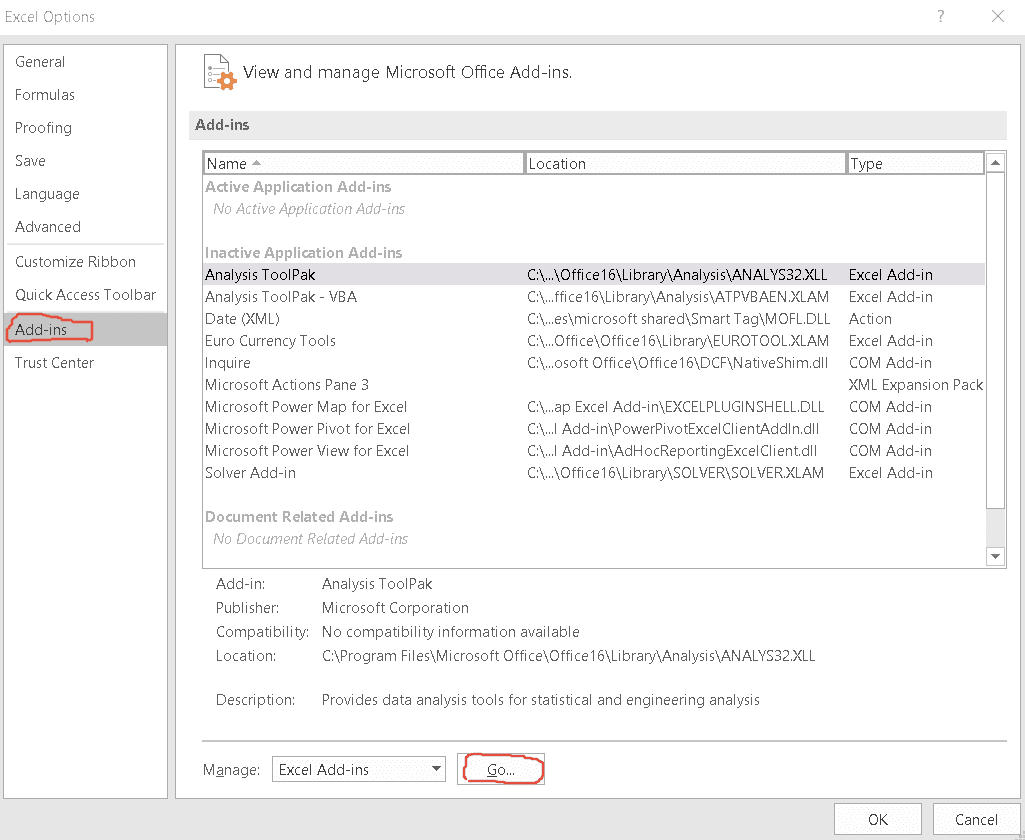Click the ANALYS32.XLL location cell

677,275
